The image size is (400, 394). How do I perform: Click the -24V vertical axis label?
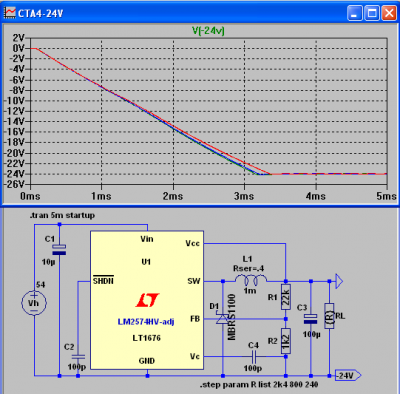14,174
